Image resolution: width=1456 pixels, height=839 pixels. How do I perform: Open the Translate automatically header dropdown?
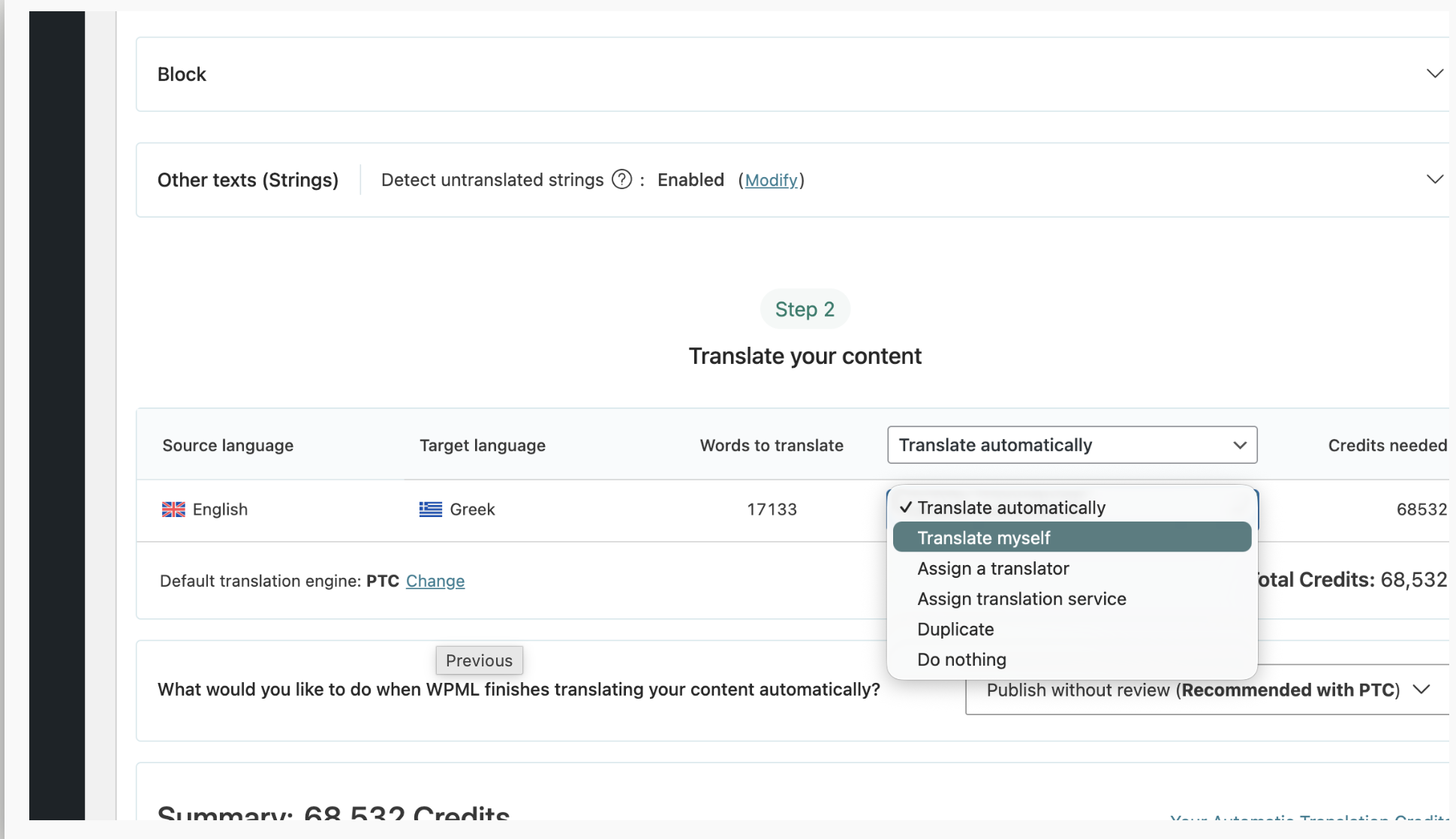pos(1072,445)
